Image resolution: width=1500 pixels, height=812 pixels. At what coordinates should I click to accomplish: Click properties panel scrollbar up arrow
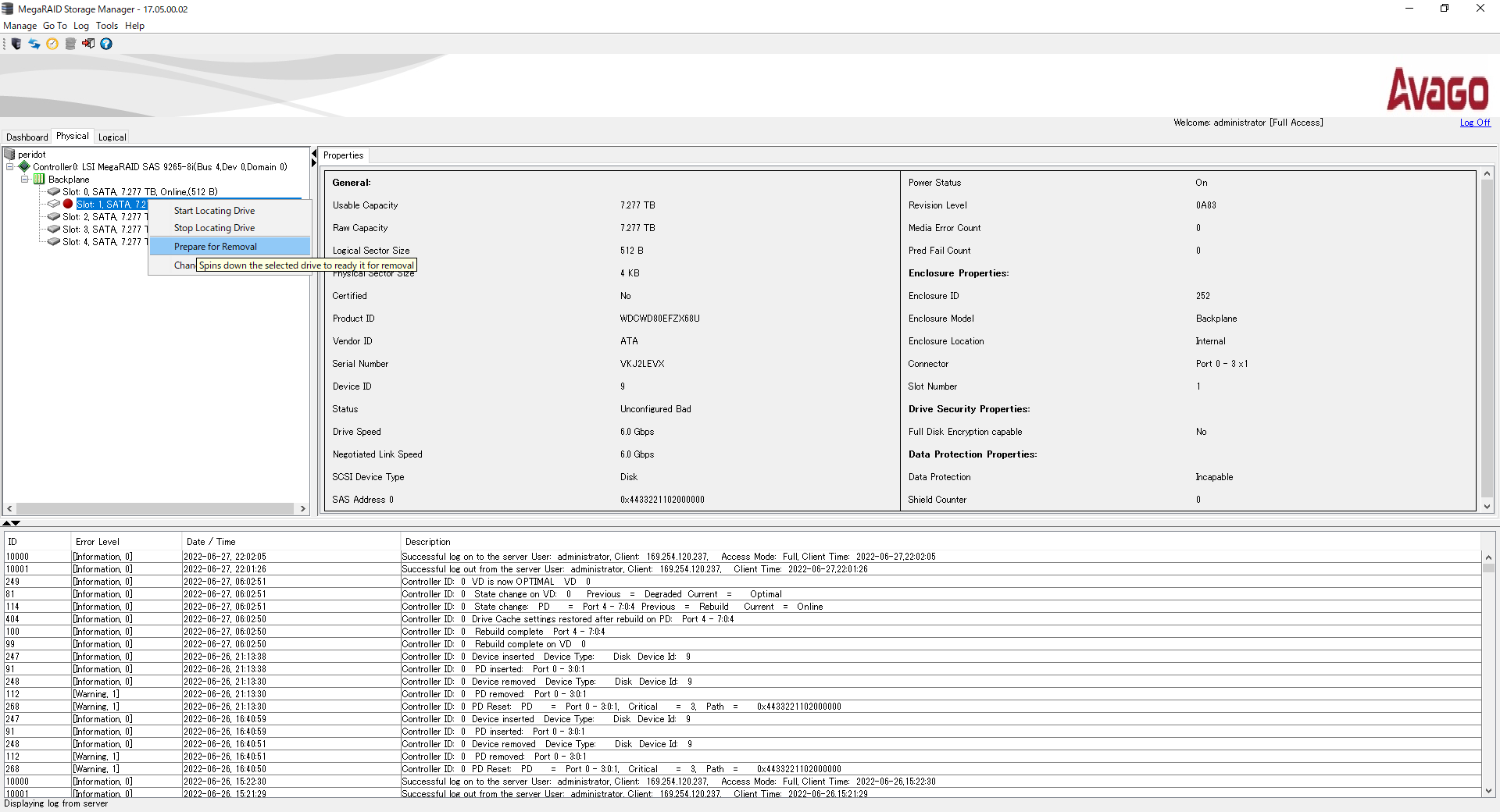pos(1487,173)
